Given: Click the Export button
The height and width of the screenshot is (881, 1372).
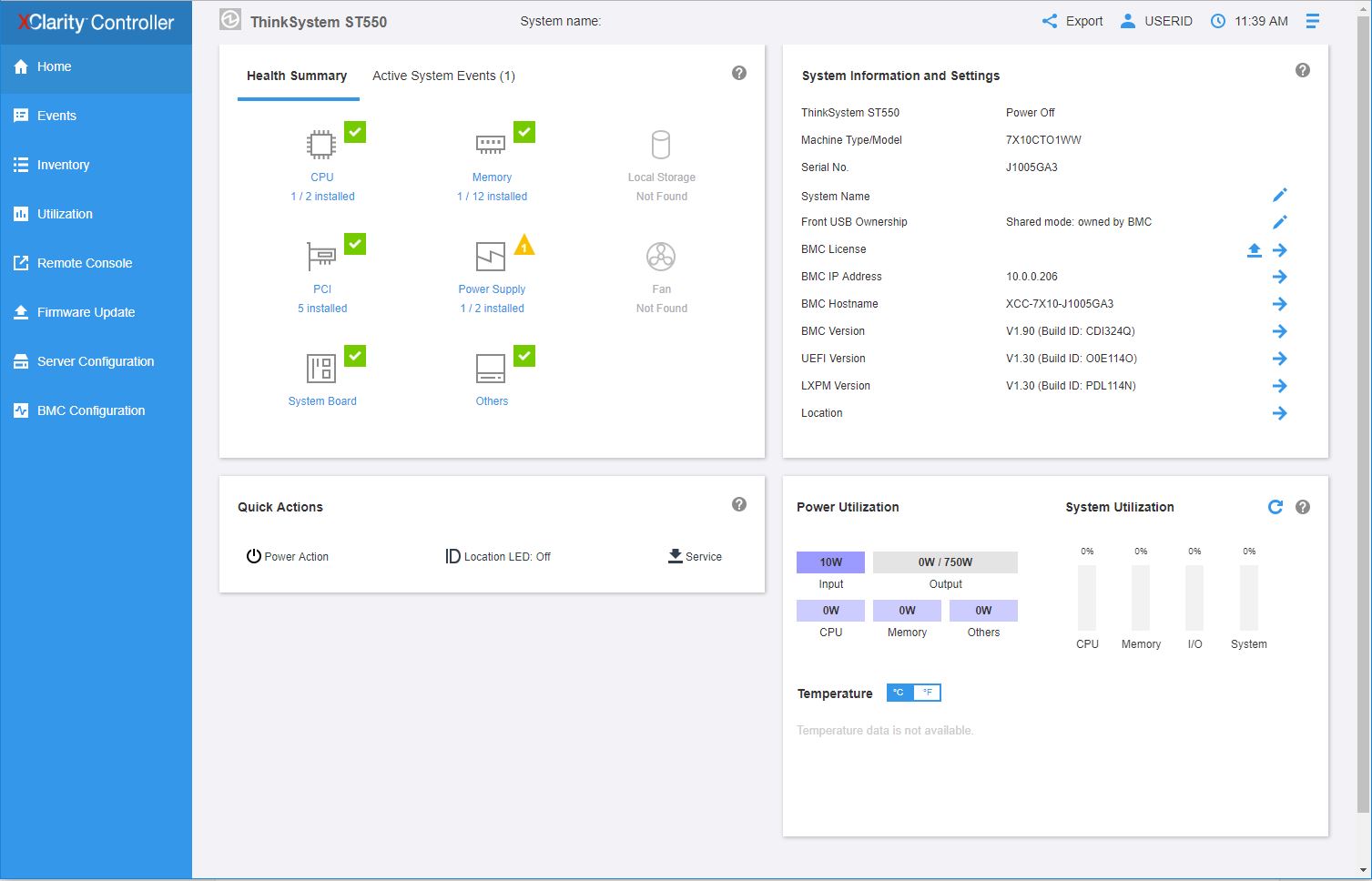Looking at the screenshot, I should click(1072, 21).
